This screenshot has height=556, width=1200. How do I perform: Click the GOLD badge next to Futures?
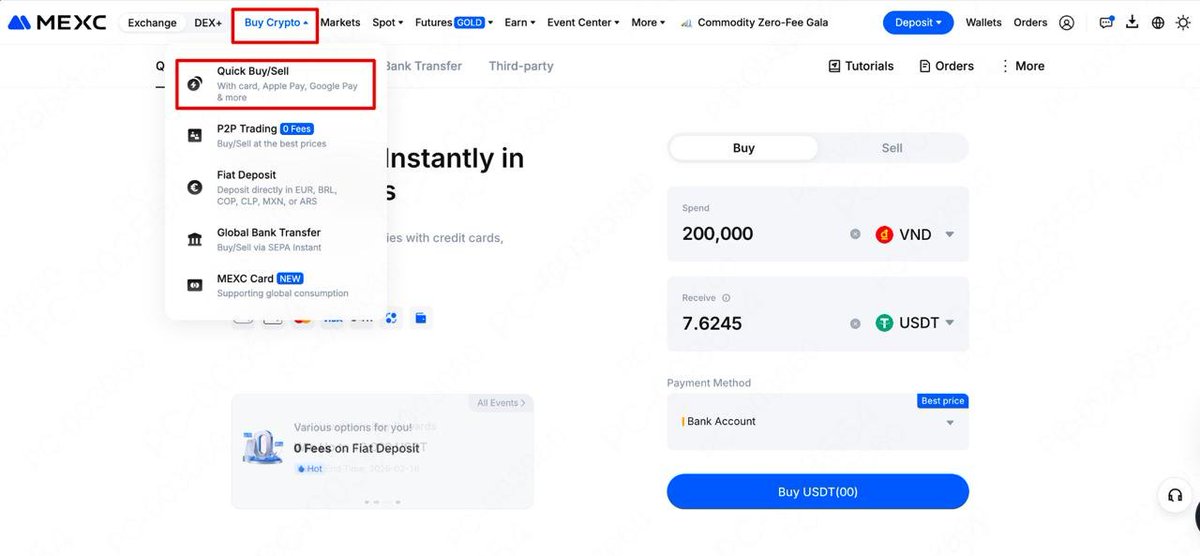469,22
